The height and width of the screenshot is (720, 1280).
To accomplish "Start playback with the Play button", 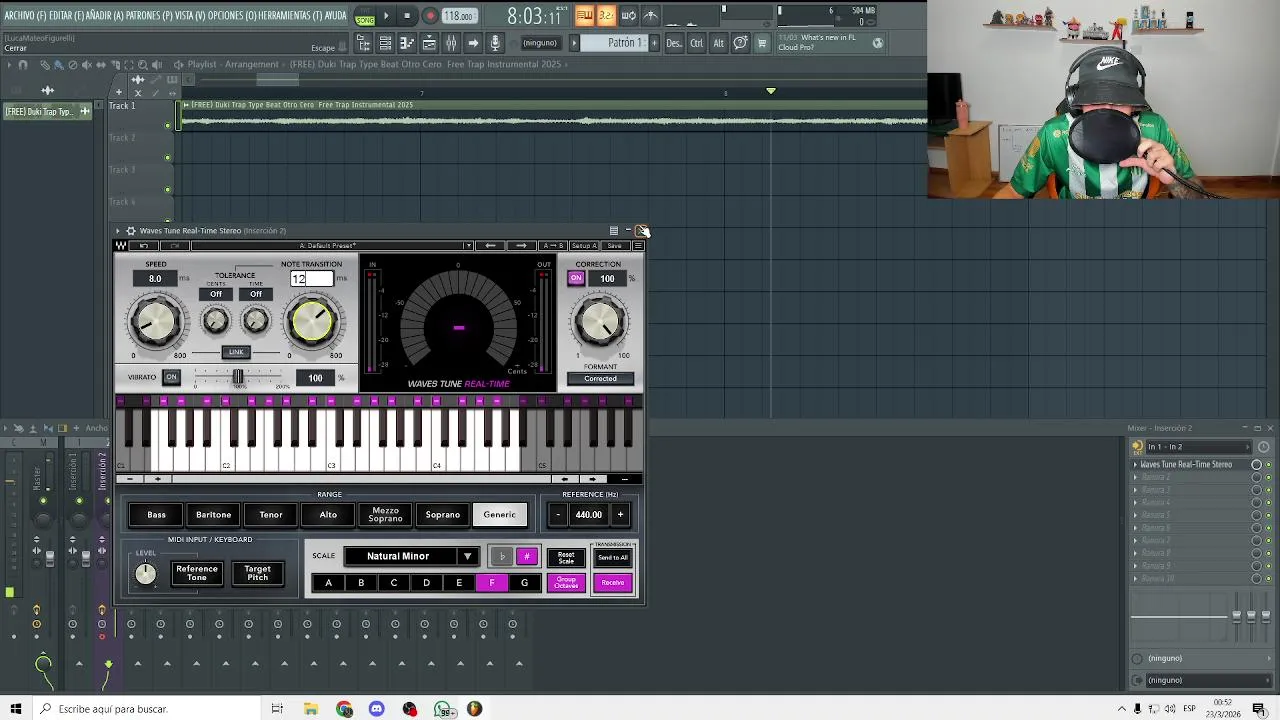I will (386, 16).
